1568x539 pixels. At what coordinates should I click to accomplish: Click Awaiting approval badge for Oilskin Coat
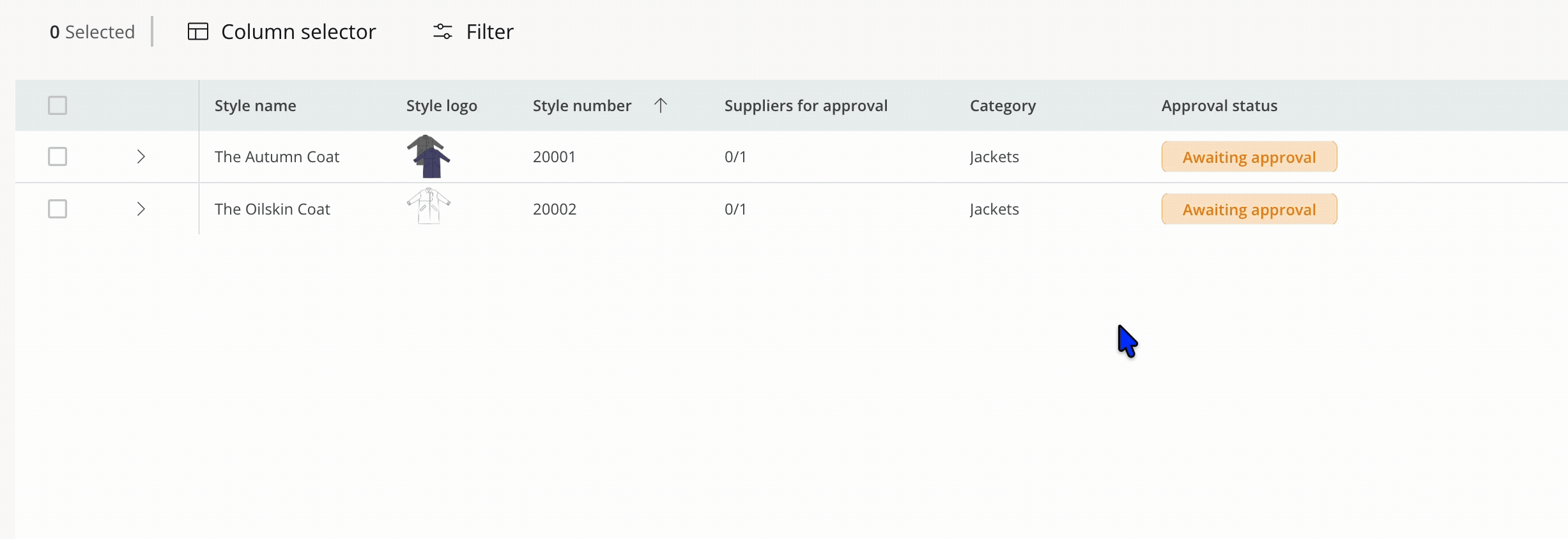[1249, 209]
